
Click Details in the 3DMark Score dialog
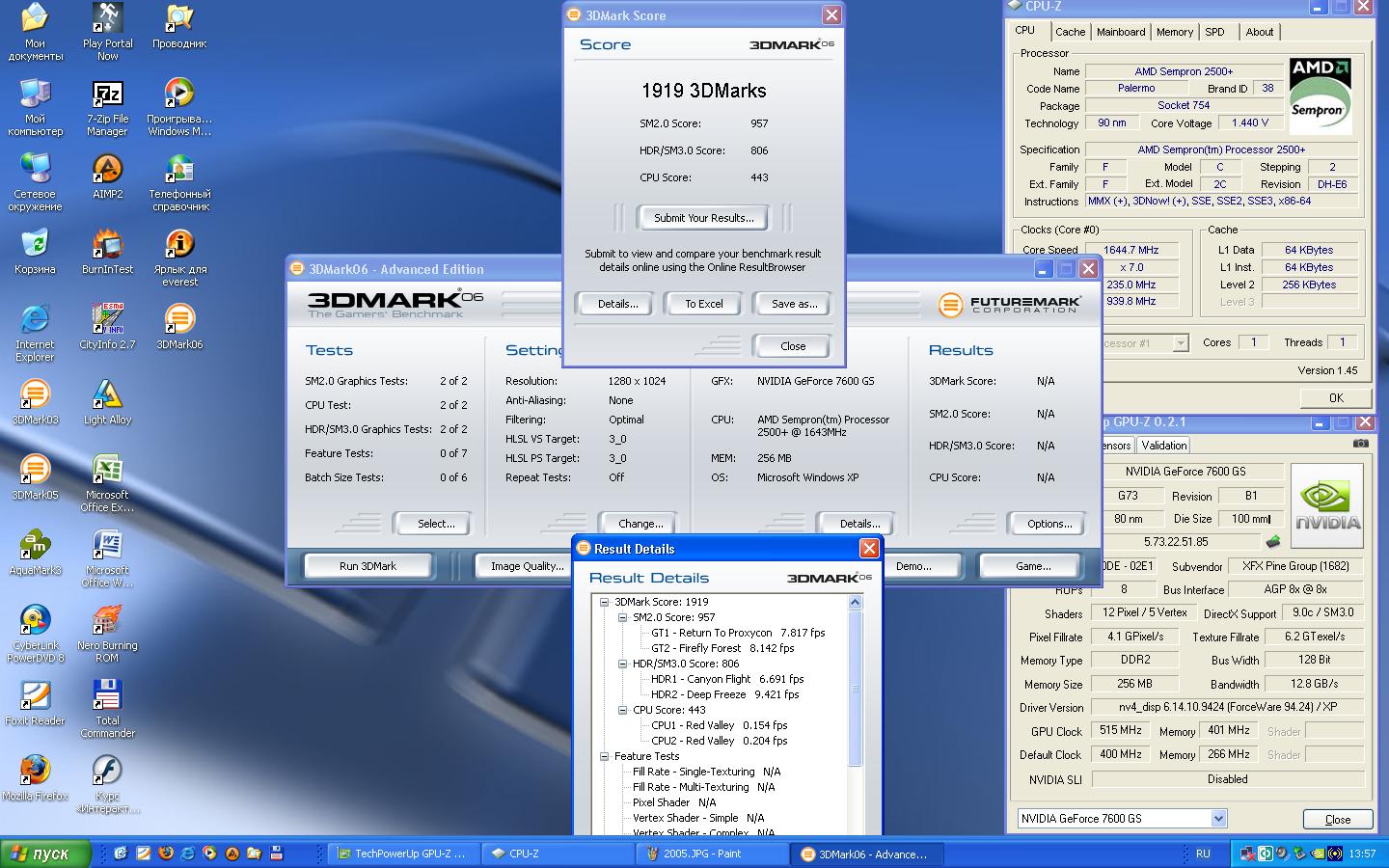point(617,304)
